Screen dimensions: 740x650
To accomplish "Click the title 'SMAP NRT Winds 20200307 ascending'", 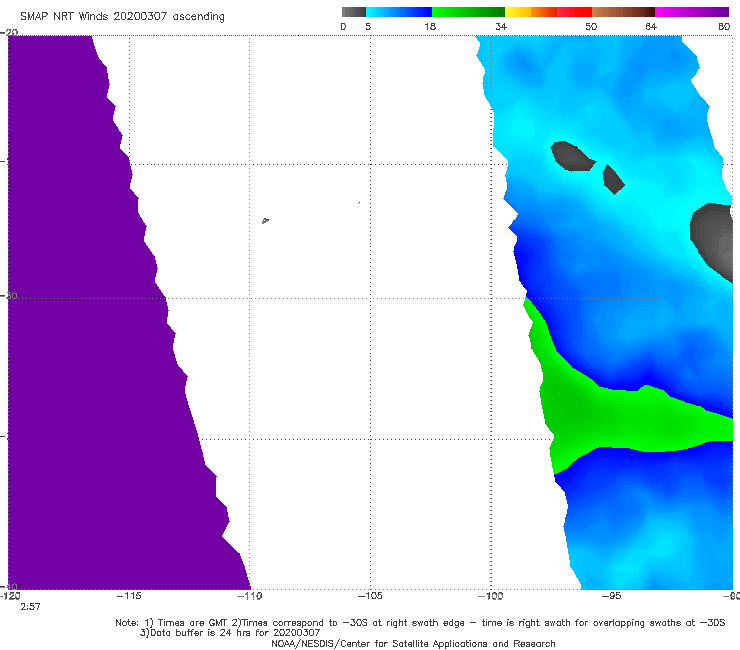I will pos(122,16).
